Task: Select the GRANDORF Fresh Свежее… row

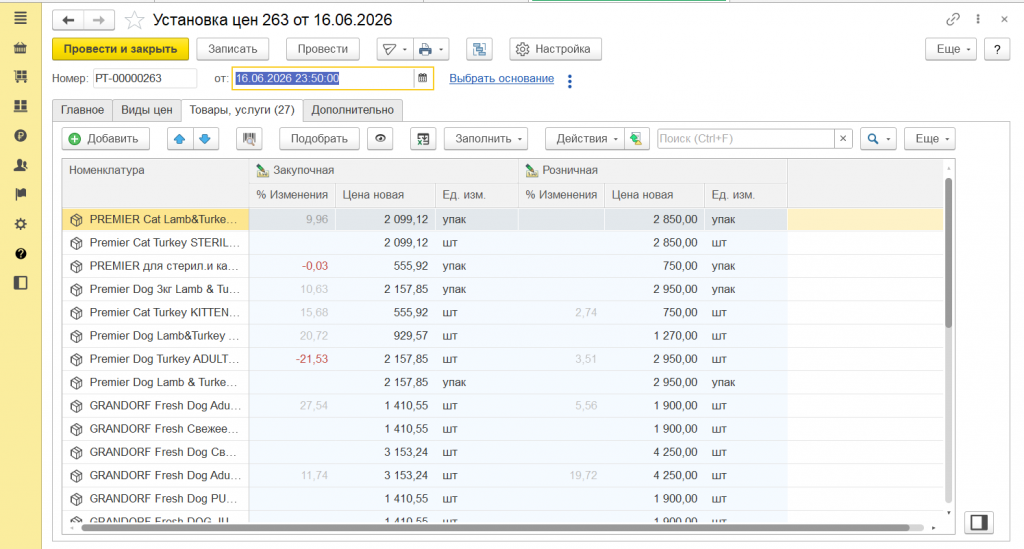Action: 503,429
